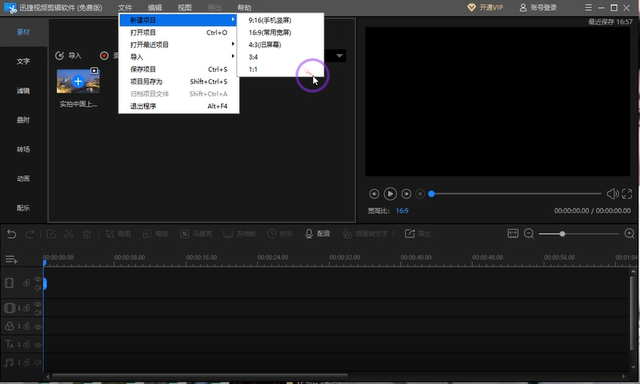Toggle mute speaker on music track

(38, 362)
